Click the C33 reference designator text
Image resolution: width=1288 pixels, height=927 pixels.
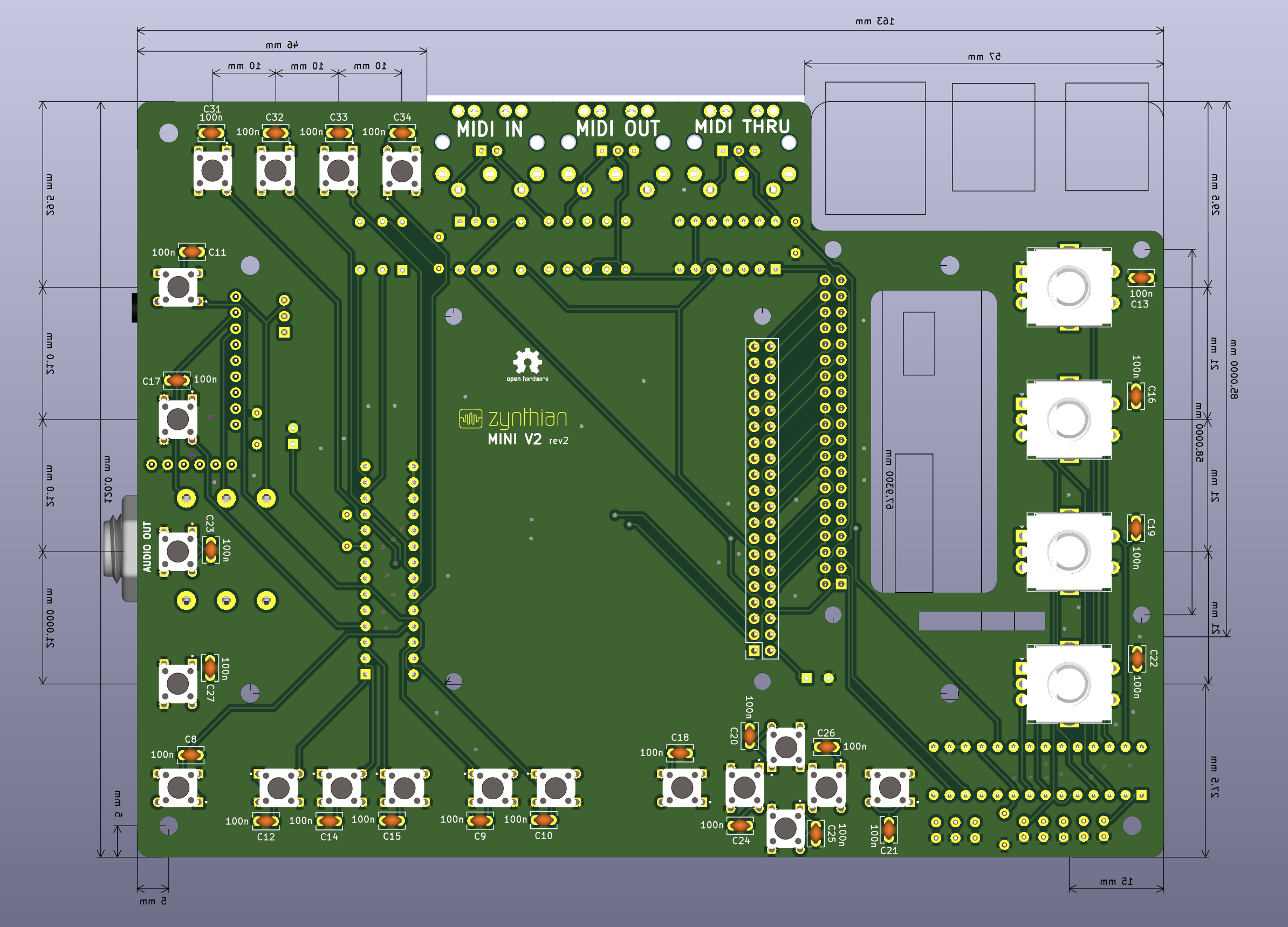(339, 117)
